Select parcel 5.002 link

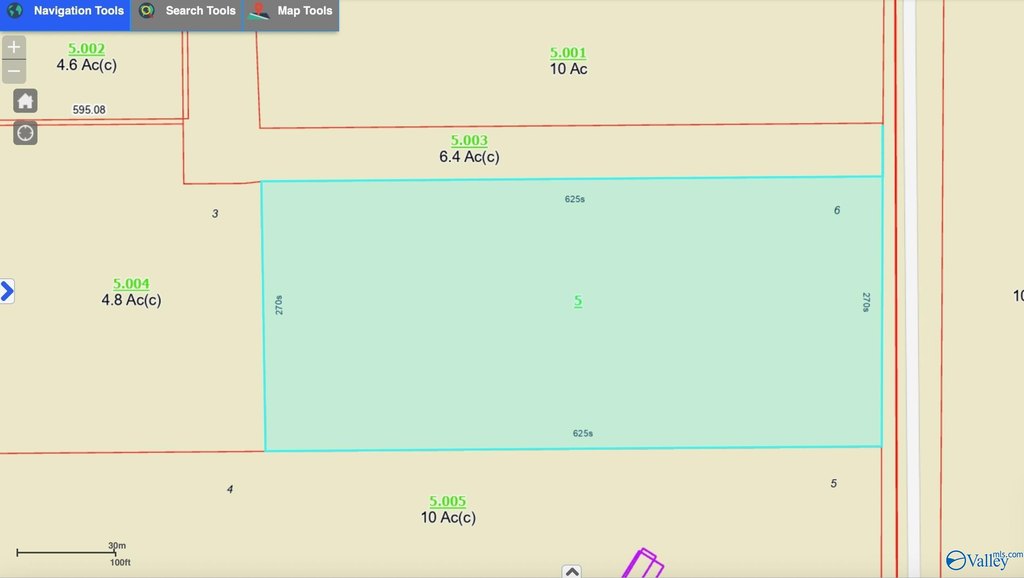[86, 49]
